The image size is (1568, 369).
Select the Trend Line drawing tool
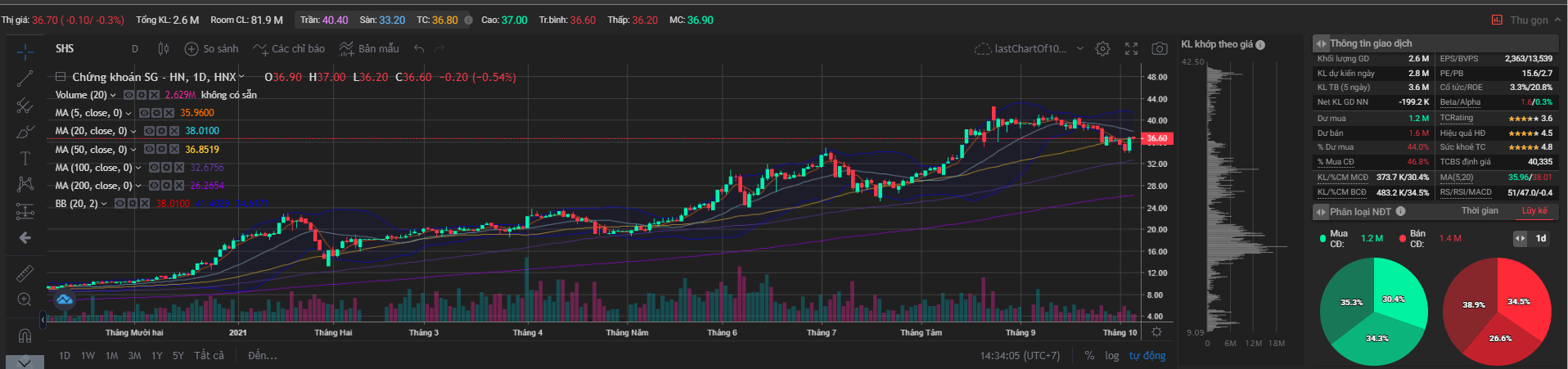[25, 79]
